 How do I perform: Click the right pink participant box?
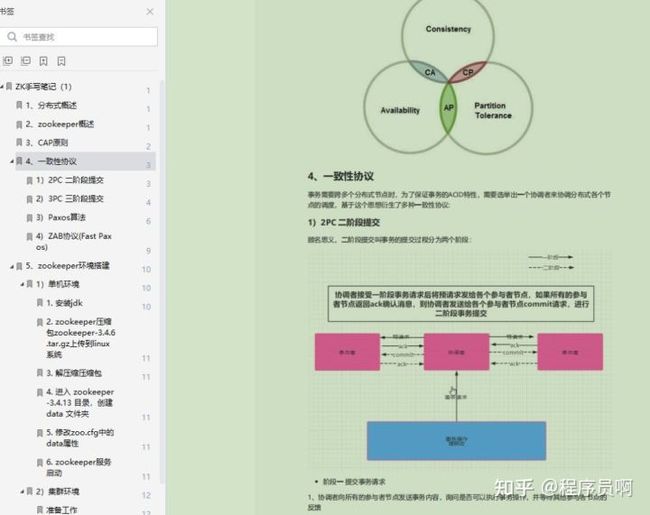570,352
